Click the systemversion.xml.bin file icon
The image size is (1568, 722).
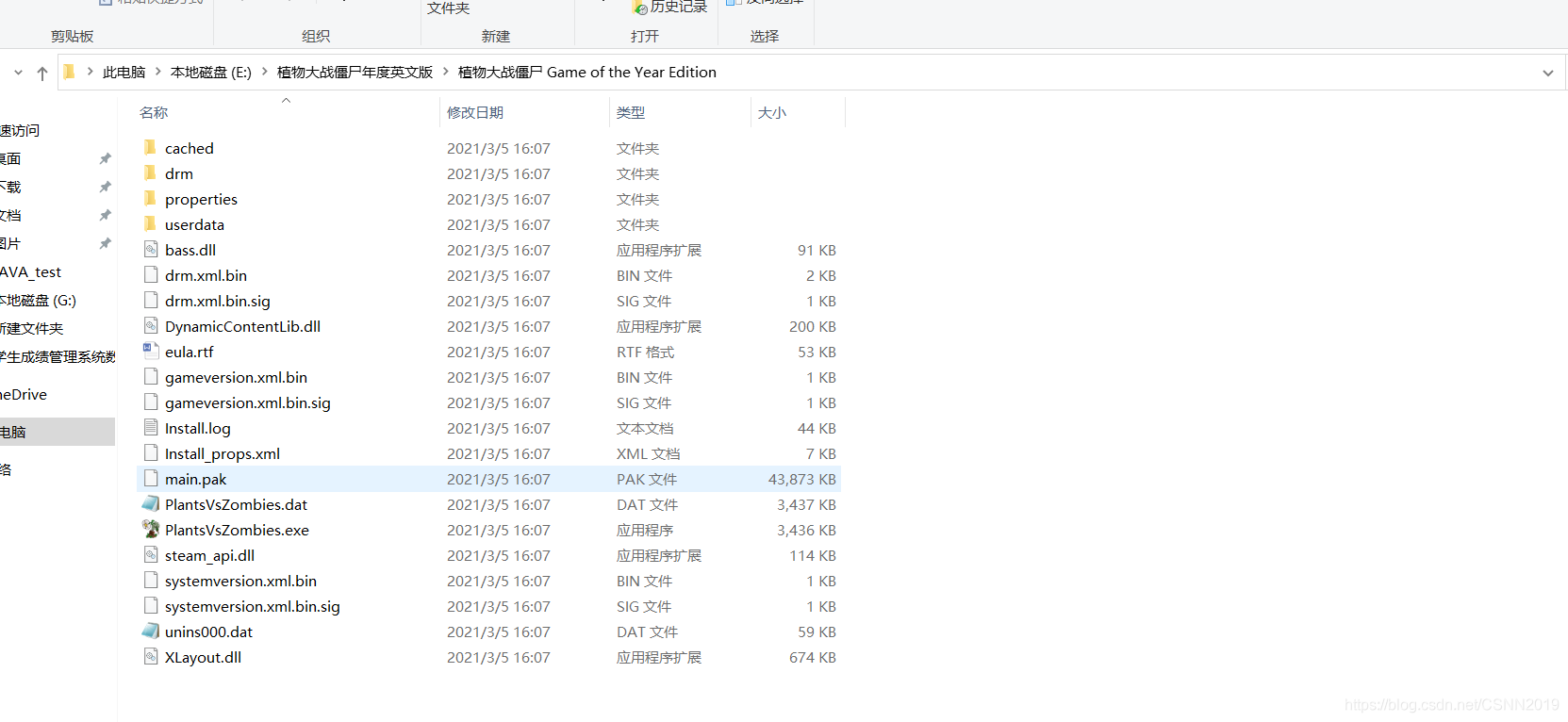[151, 580]
